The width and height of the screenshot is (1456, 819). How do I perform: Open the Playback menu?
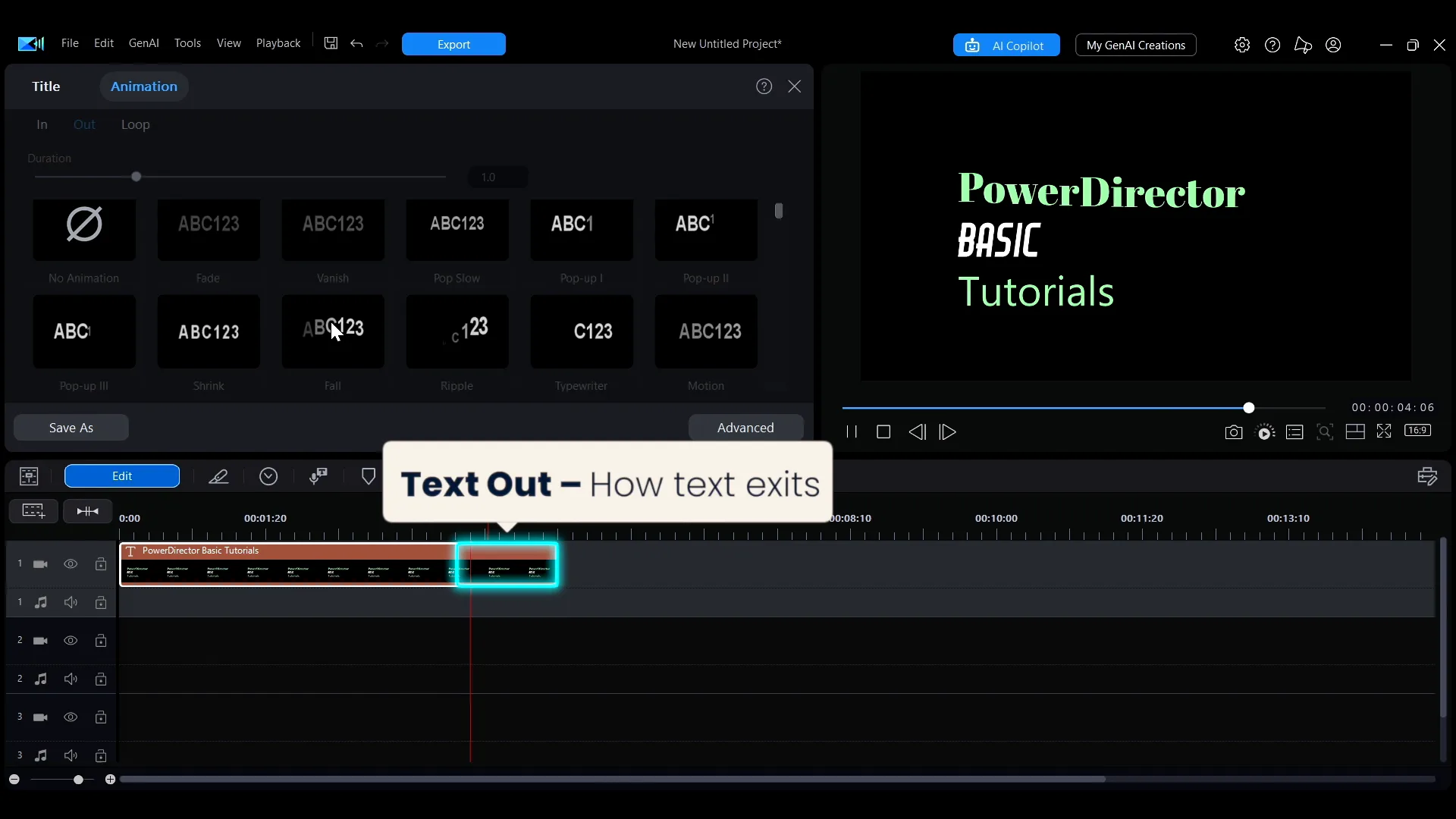278,43
